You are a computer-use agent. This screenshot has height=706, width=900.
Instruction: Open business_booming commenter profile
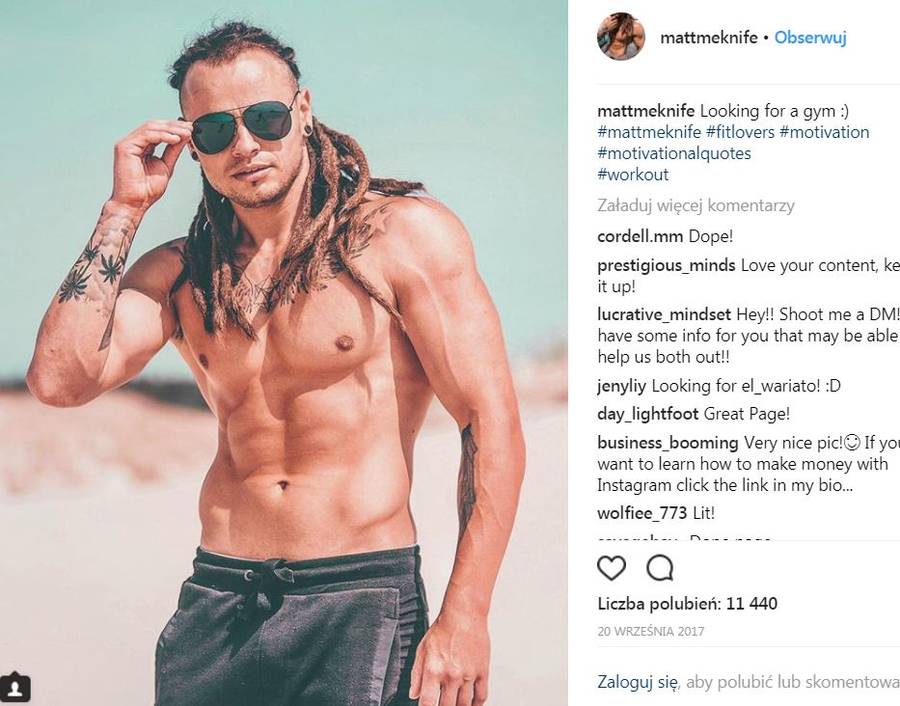click(668, 443)
